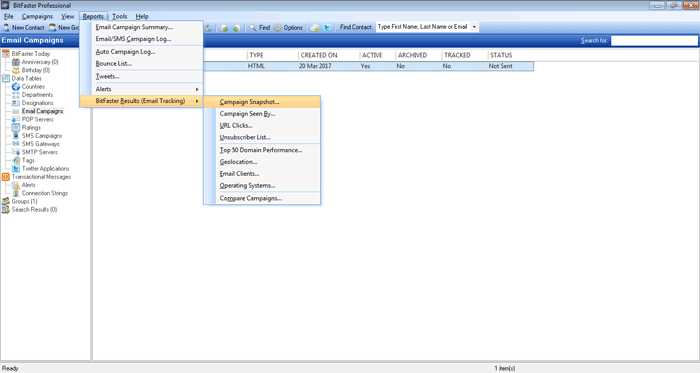Click the Find magnifier toolbar button
The height and width of the screenshot is (373, 700).
pos(259,28)
